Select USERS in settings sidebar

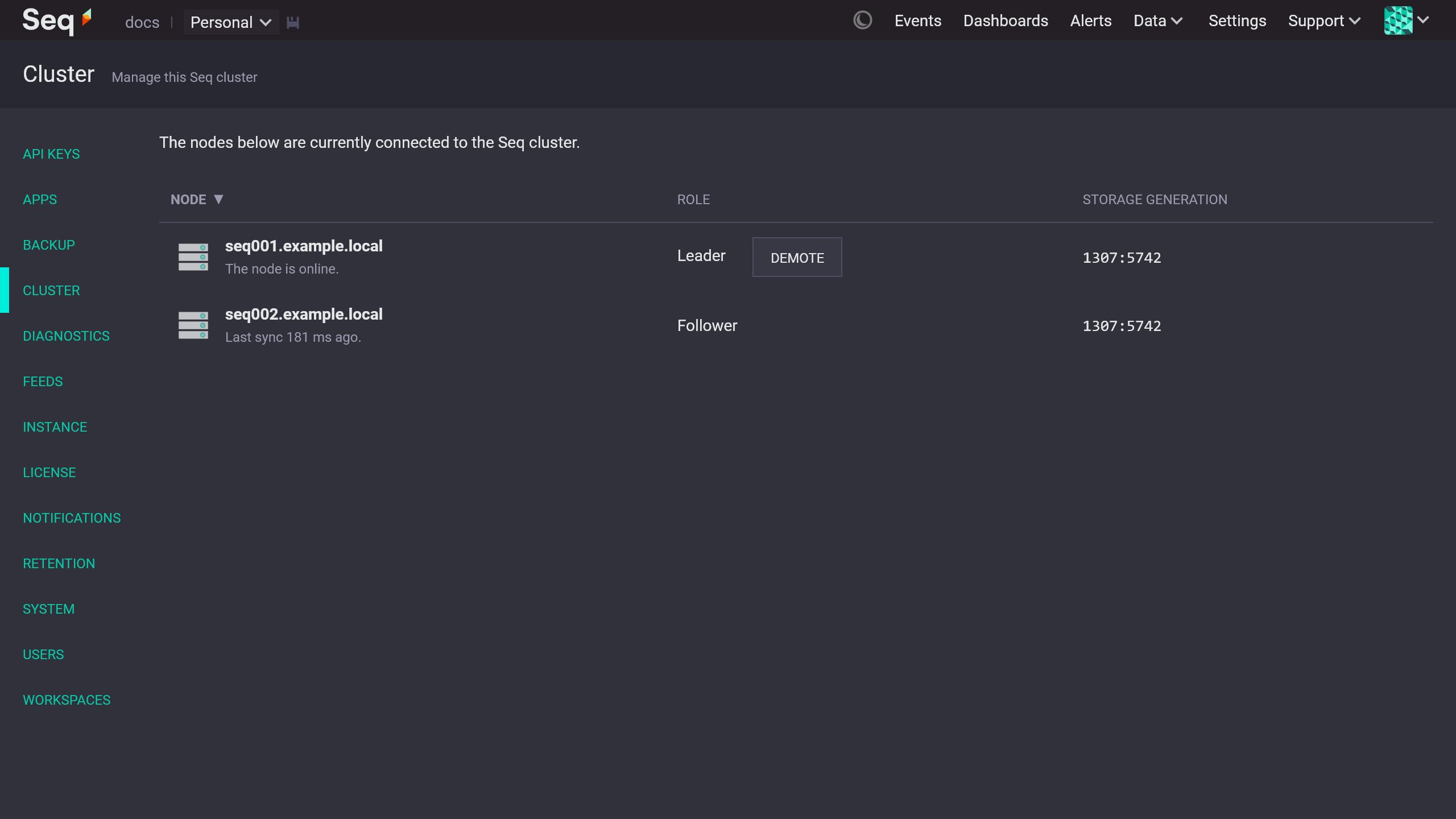coord(43,655)
